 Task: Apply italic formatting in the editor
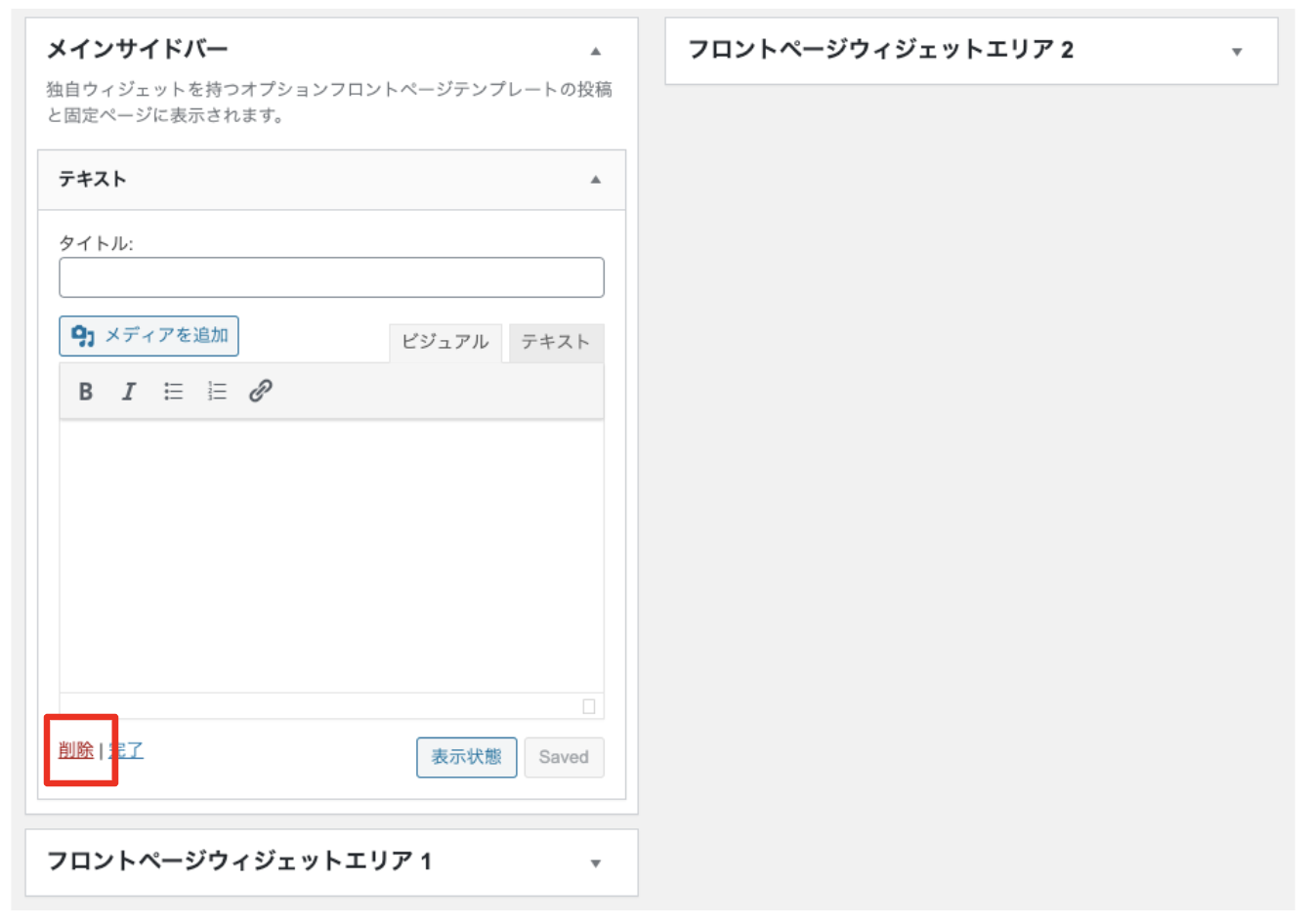point(129,392)
